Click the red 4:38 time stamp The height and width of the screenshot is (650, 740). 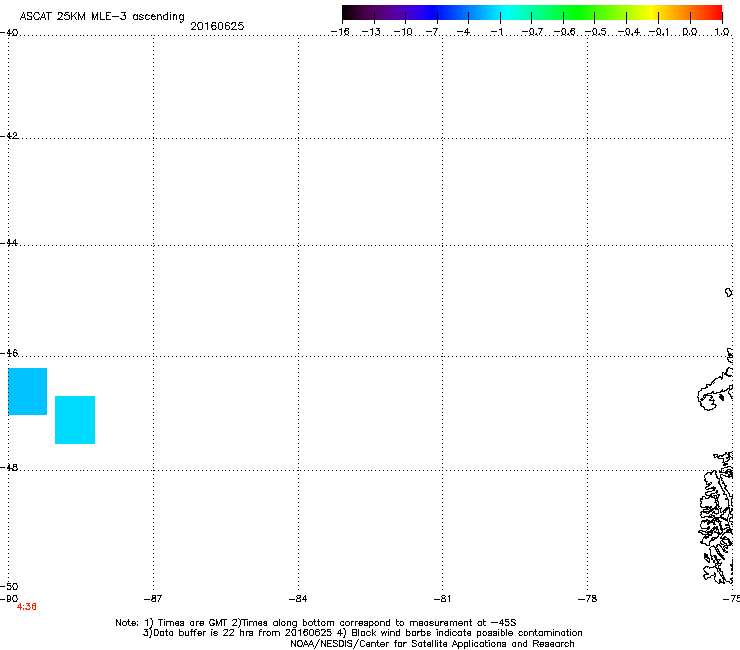click(26, 607)
